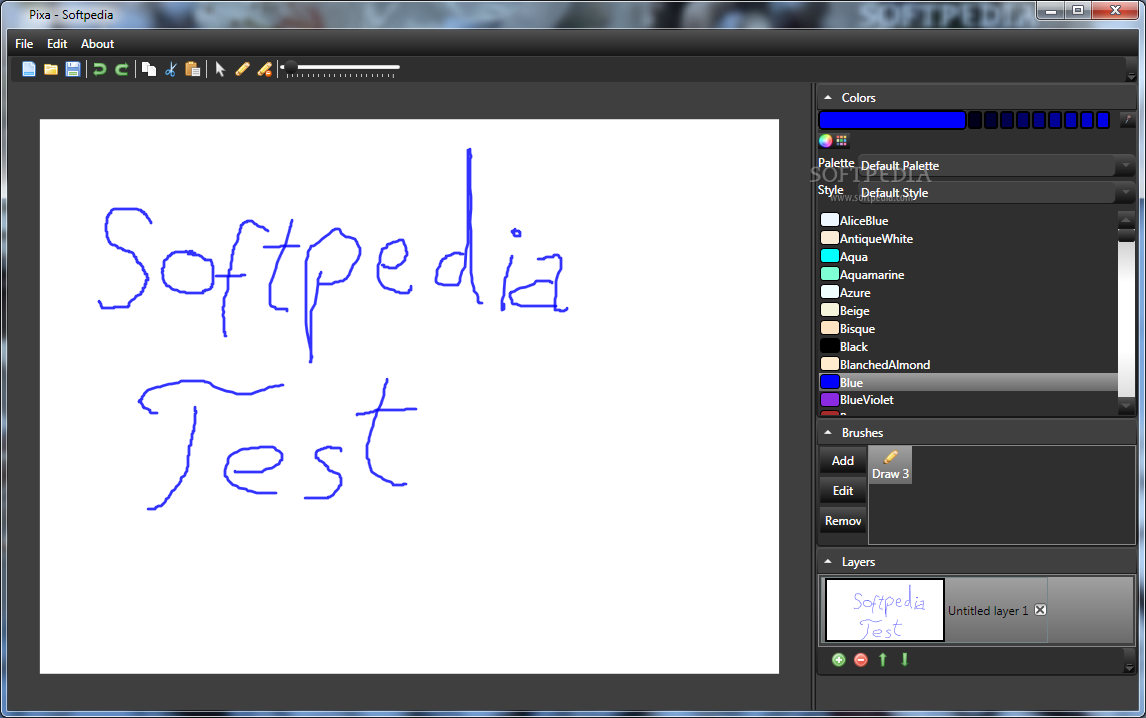1146x718 pixels.
Task: Open the File menu
Action: click(x=24, y=44)
